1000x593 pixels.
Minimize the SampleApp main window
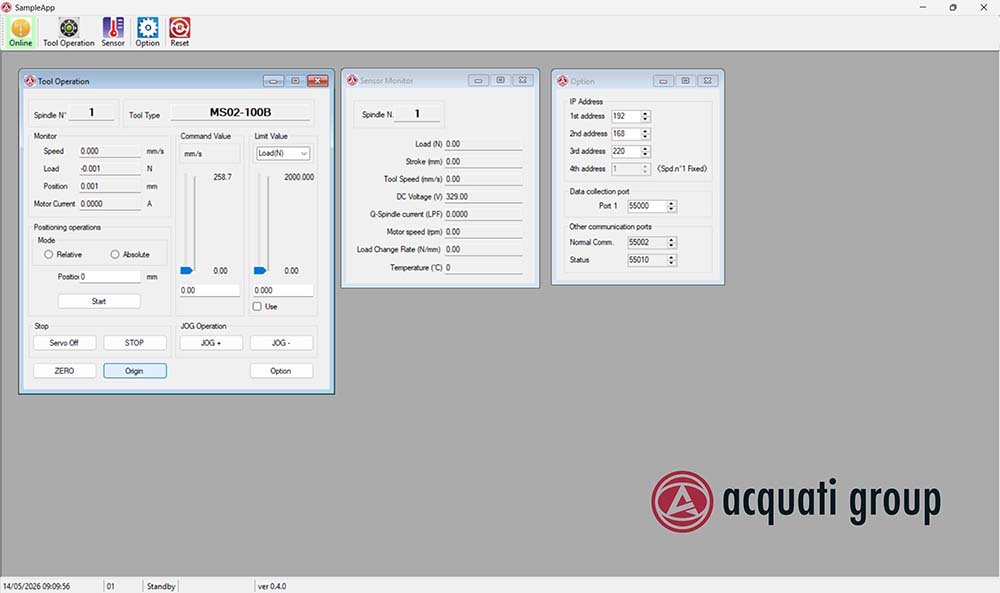pyautogui.click(x=923, y=7)
